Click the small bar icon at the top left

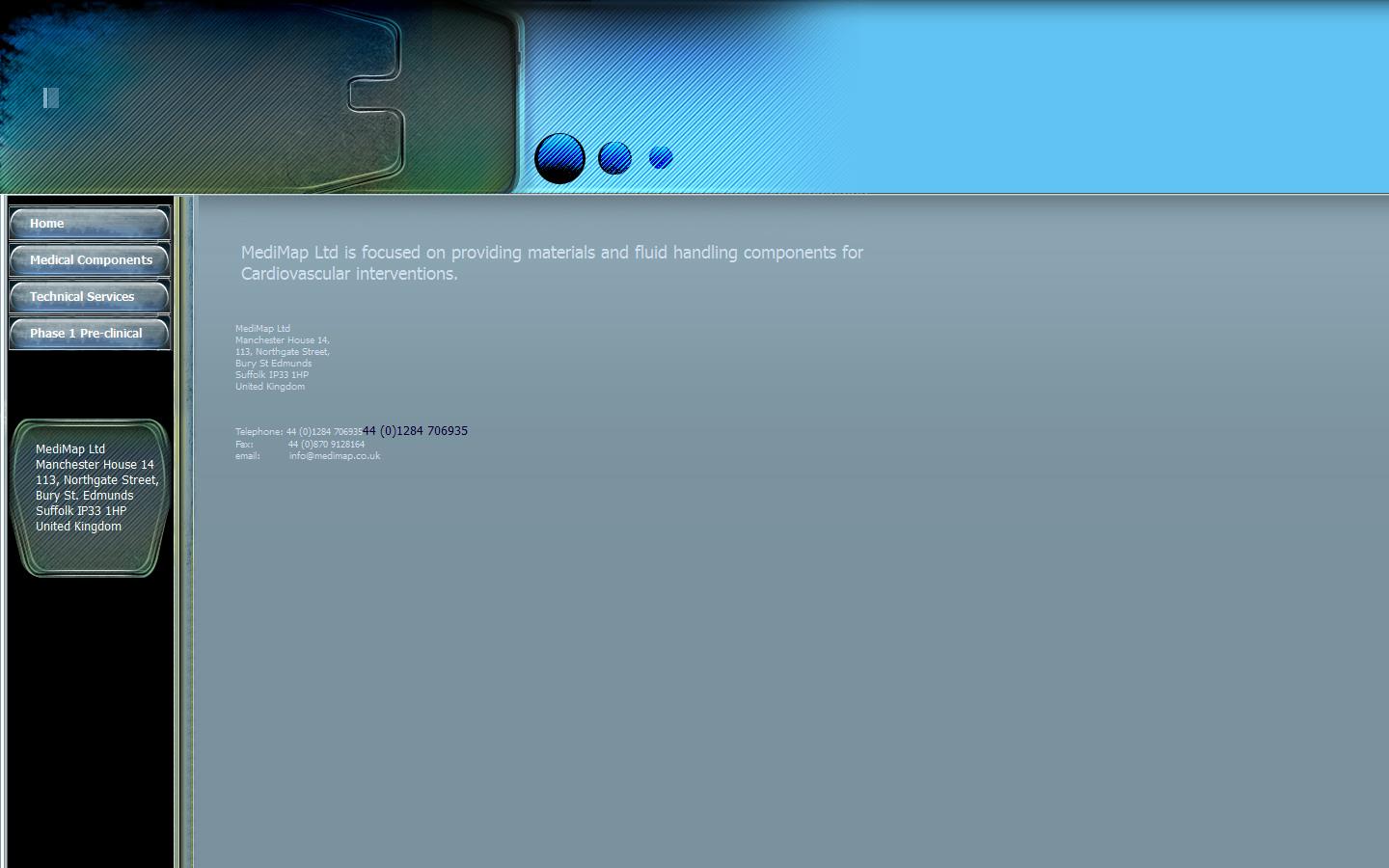pyautogui.click(x=49, y=97)
